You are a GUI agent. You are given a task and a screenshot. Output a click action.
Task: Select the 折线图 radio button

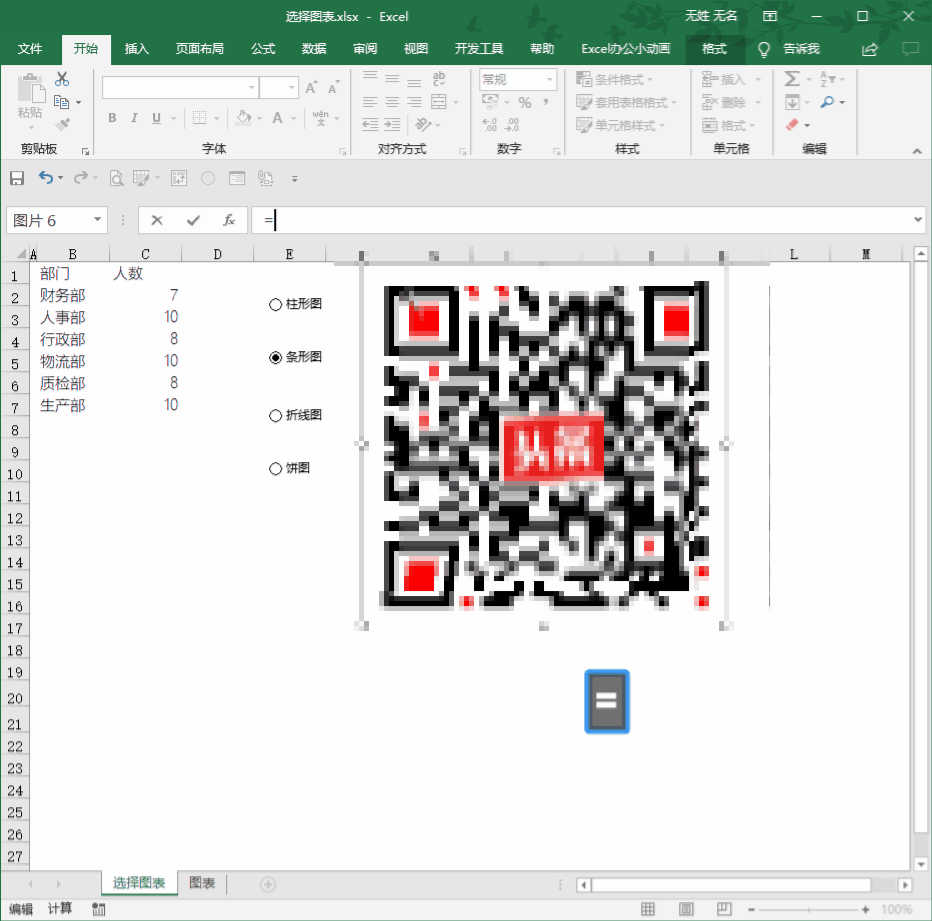[x=275, y=416]
